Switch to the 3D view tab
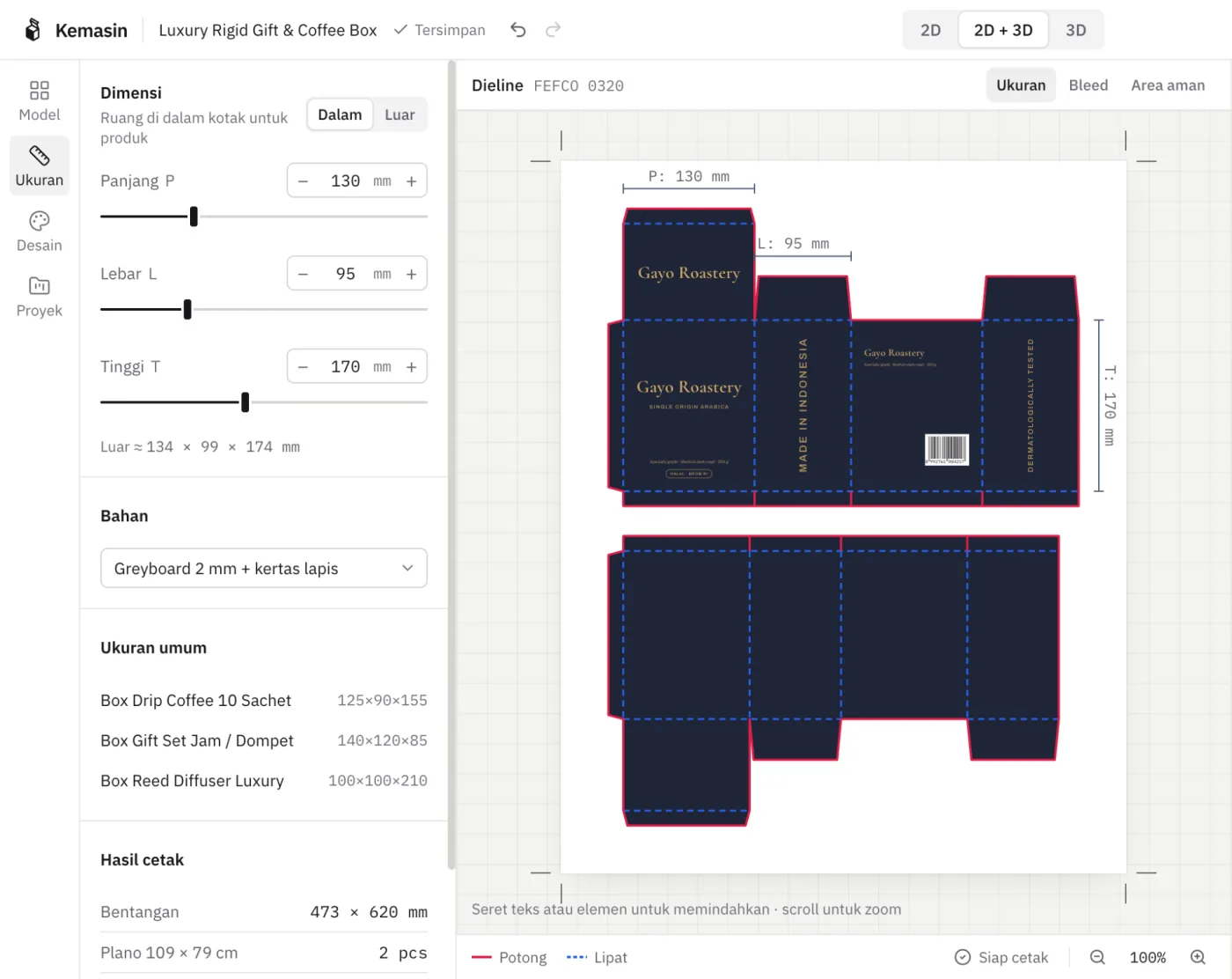This screenshot has height=979, width=1232. coord(1075,30)
